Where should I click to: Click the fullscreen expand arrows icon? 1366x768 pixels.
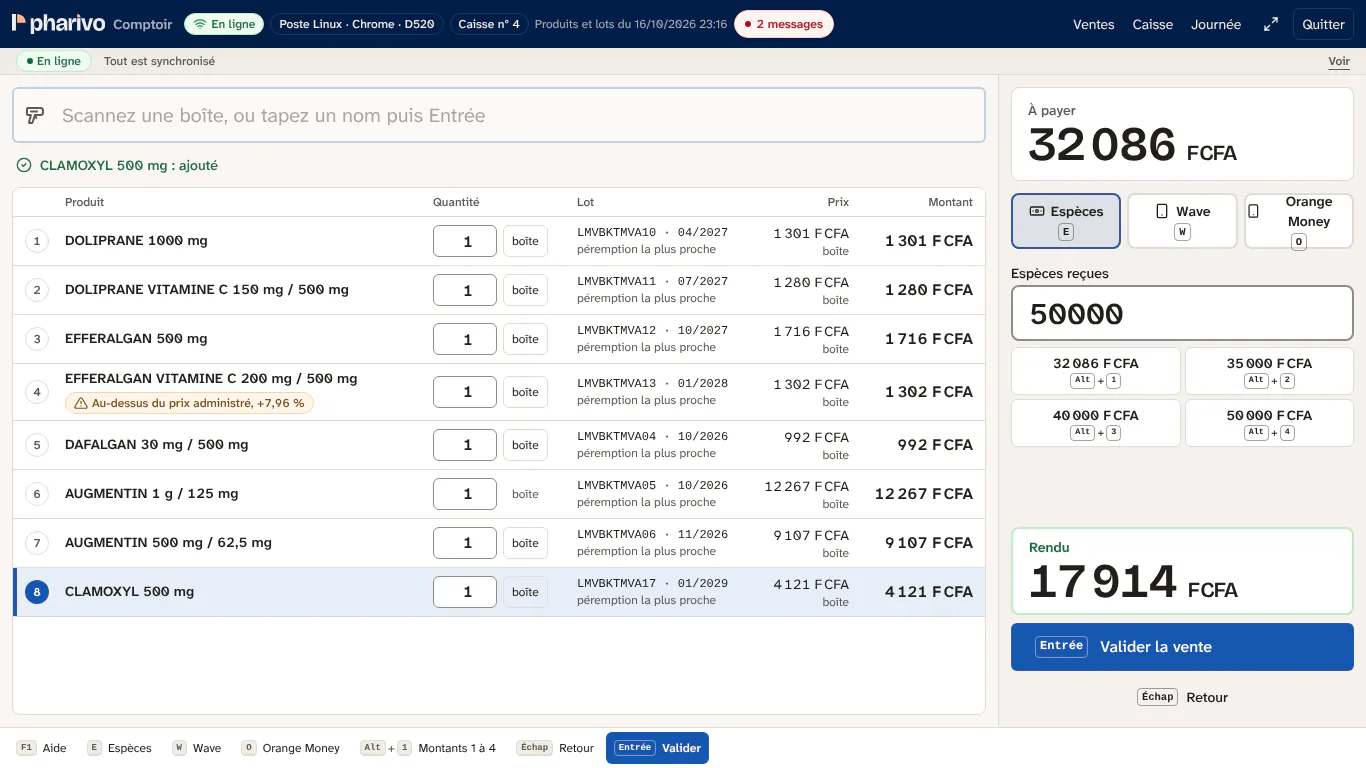click(x=1270, y=24)
